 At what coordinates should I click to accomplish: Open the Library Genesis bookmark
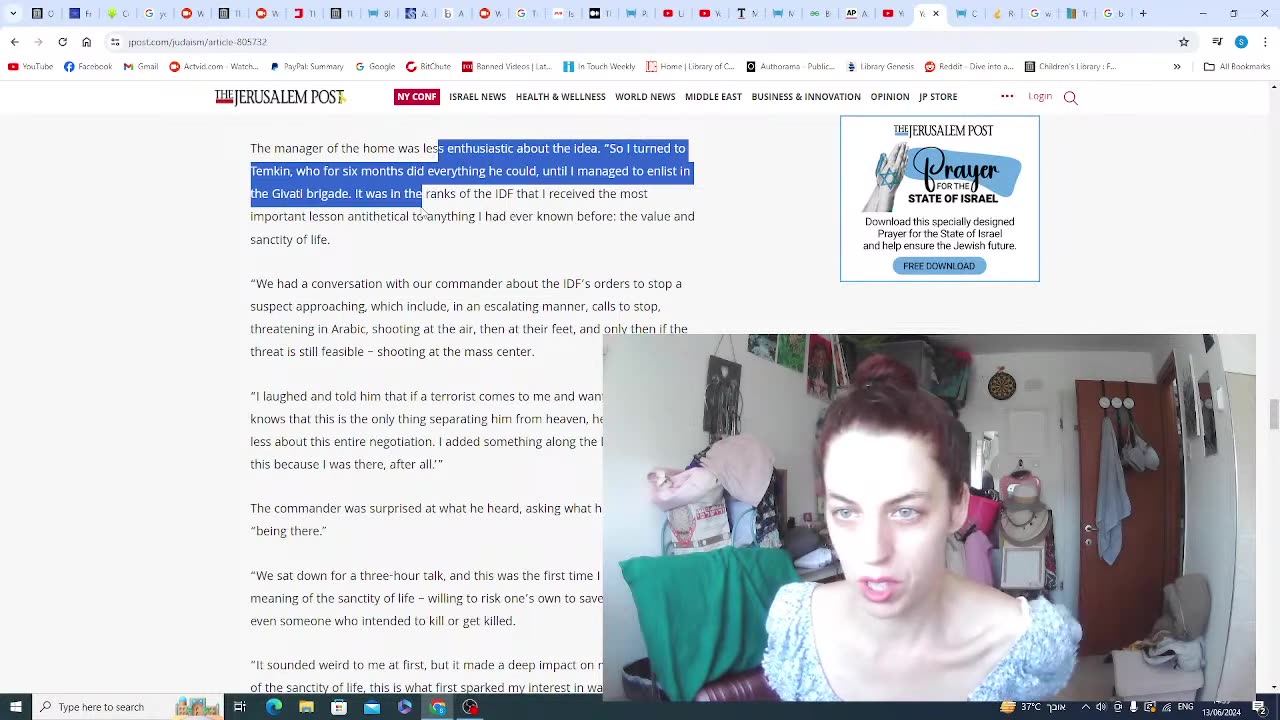point(880,67)
